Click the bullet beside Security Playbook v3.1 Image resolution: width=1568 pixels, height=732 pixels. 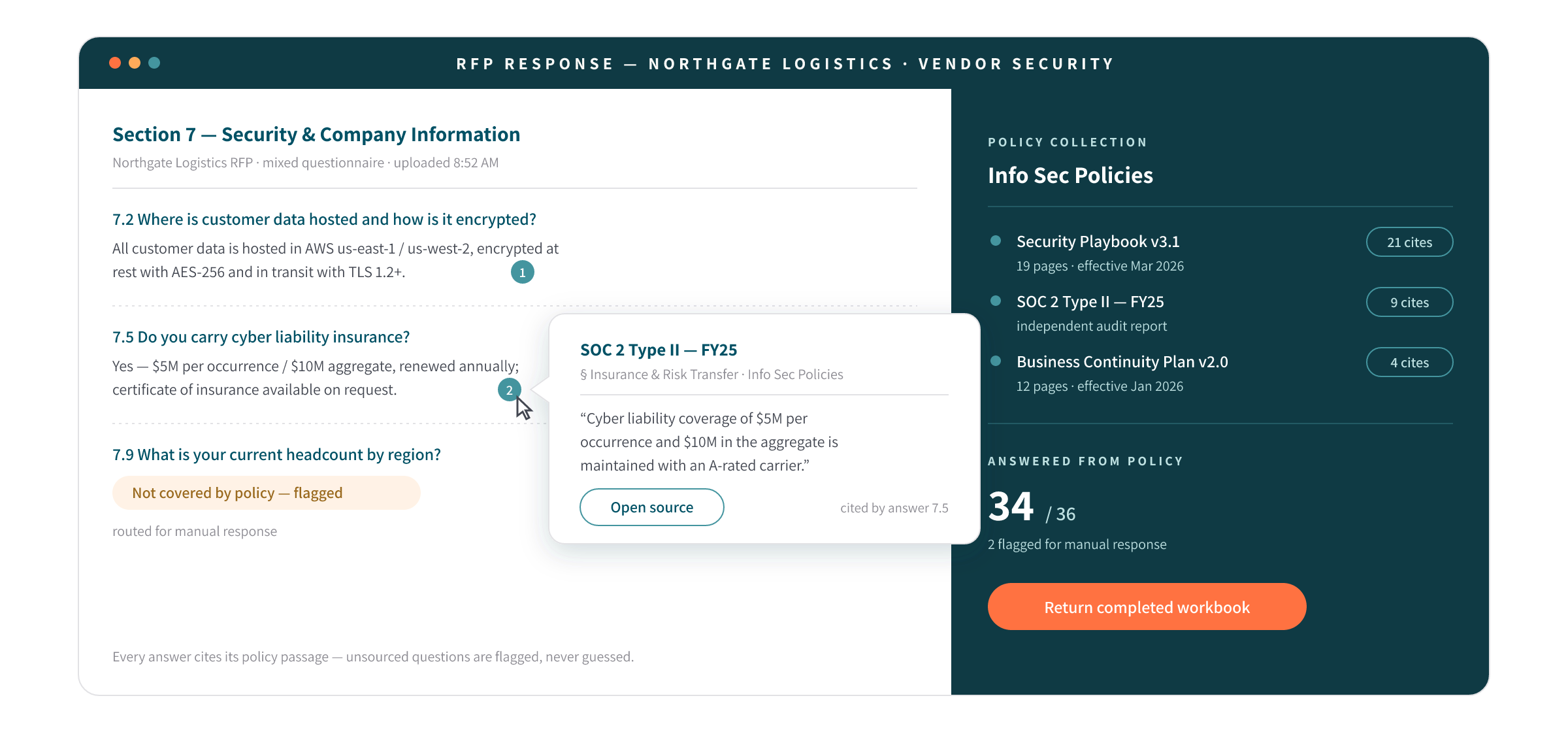point(996,241)
